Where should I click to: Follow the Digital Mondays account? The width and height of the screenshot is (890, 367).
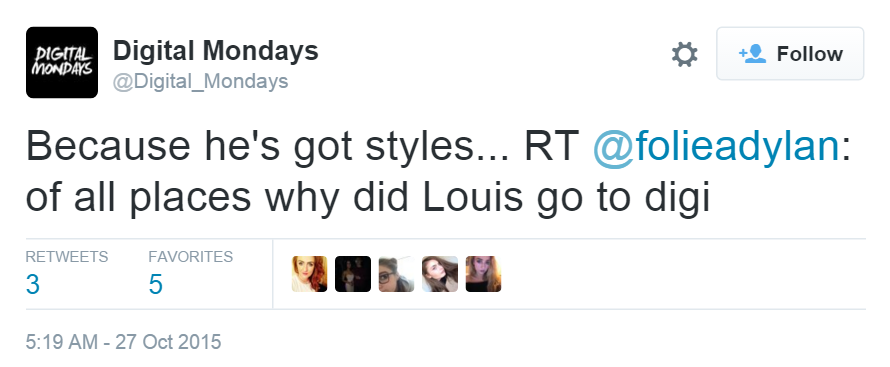pyautogui.click(x=790, y=53)
